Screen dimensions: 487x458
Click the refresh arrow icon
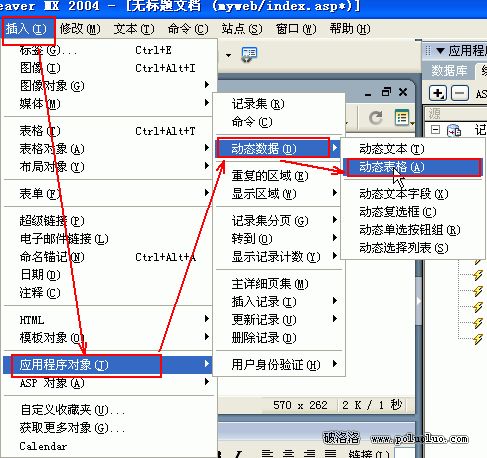(376, 118)
